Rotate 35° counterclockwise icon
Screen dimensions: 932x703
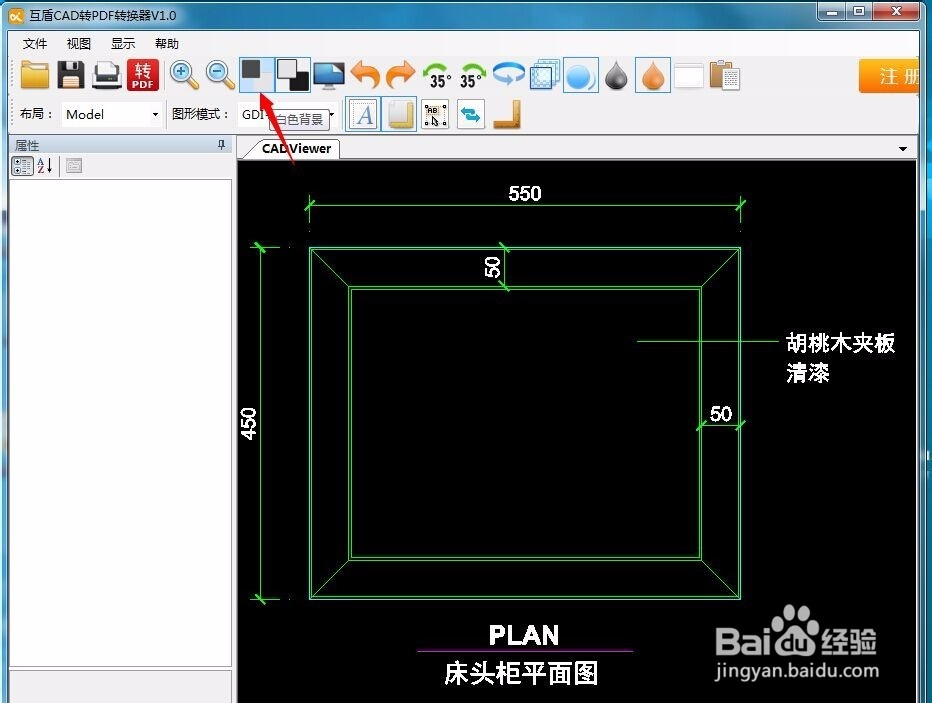437,75
